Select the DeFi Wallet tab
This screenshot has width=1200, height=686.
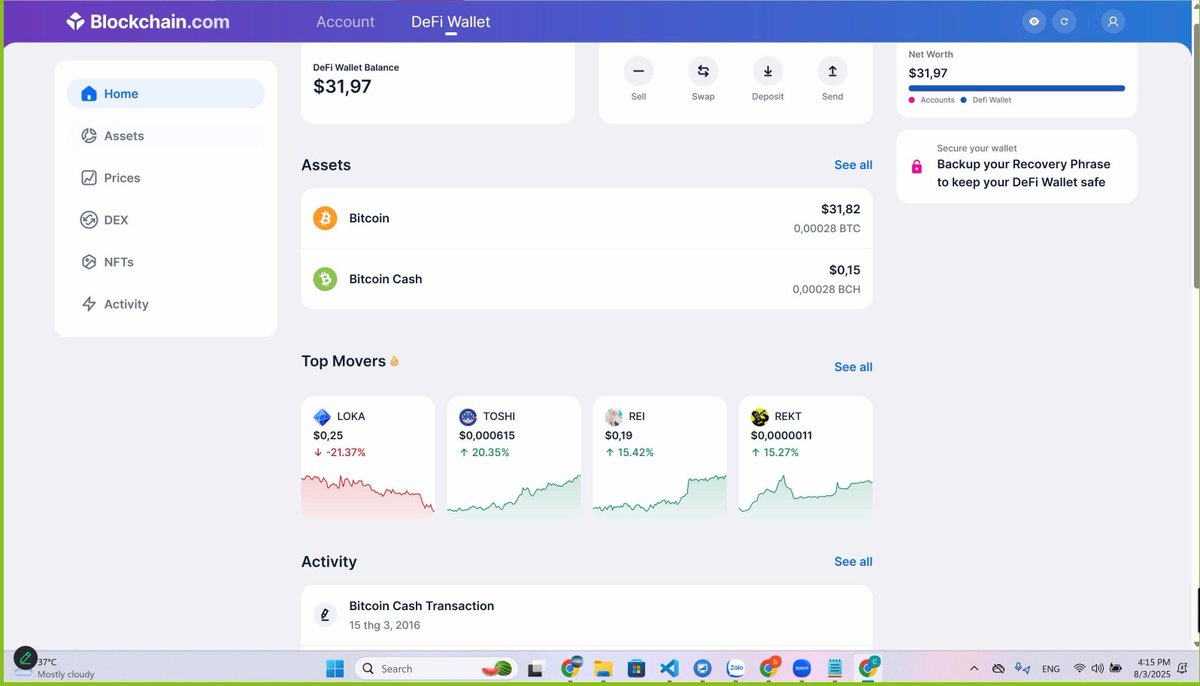450,22
